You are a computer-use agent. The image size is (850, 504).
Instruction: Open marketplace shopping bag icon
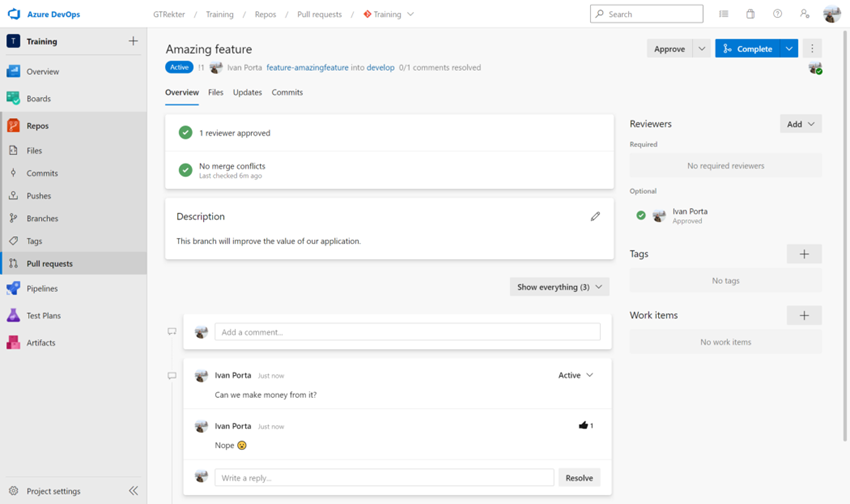pyautogui.click(x=750, y=14)
